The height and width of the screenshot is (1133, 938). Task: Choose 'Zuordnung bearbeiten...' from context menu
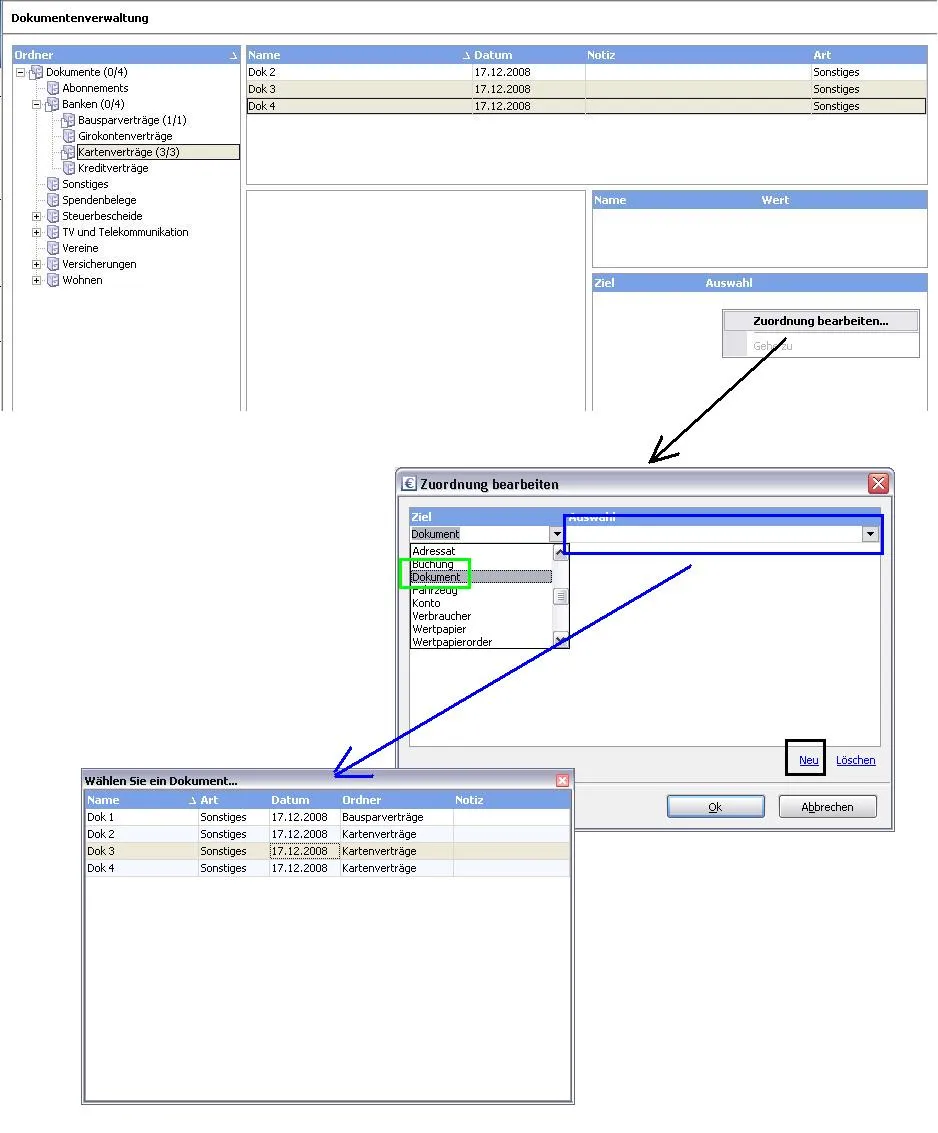[x=820, y=321]
